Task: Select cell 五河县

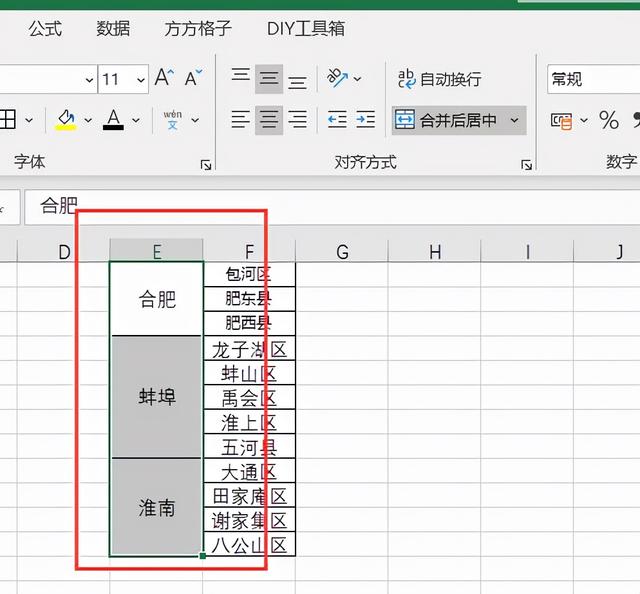Action: [x=249, y=447]
